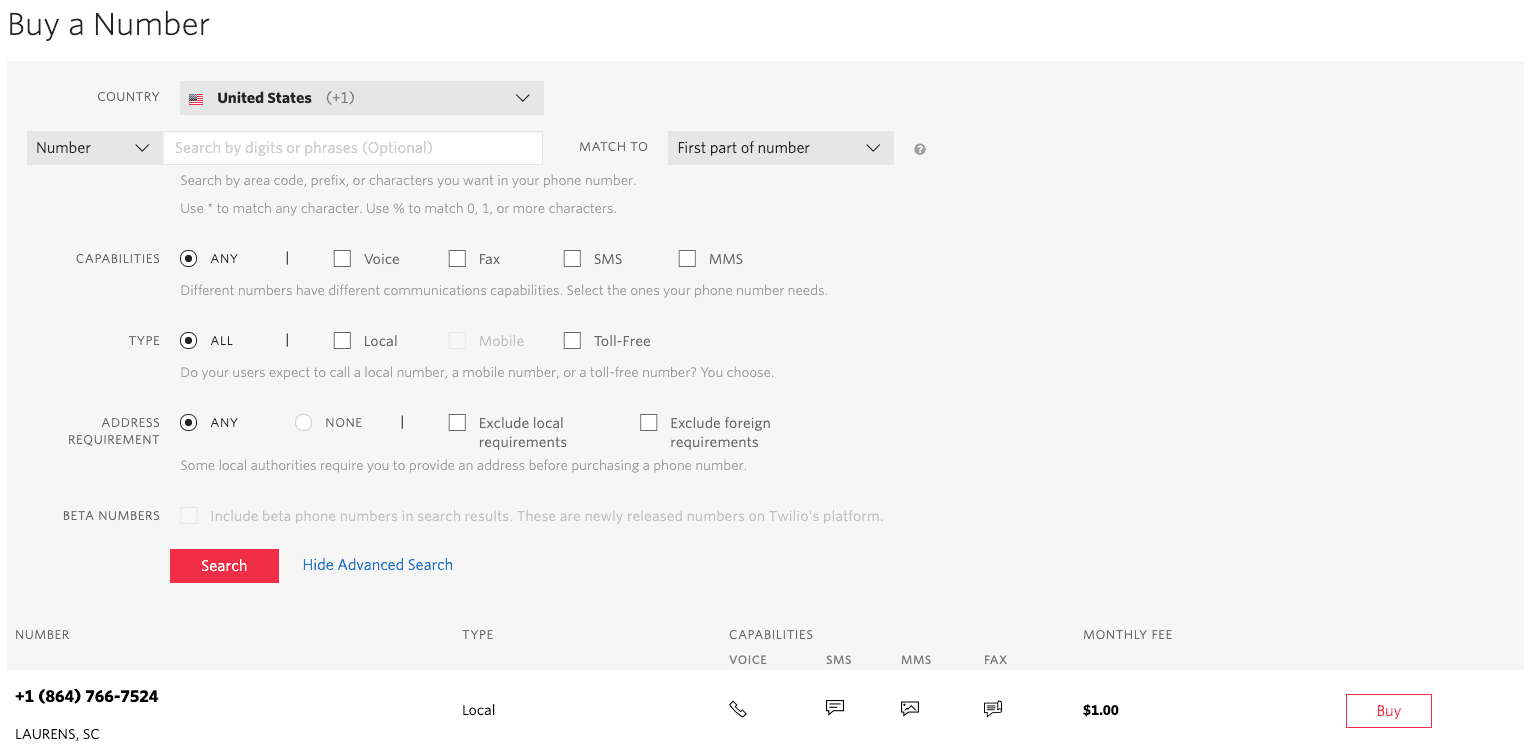Screen dimensions: 1532x752
Task: Open the Number search type dropdown
Action: [94, 147]
